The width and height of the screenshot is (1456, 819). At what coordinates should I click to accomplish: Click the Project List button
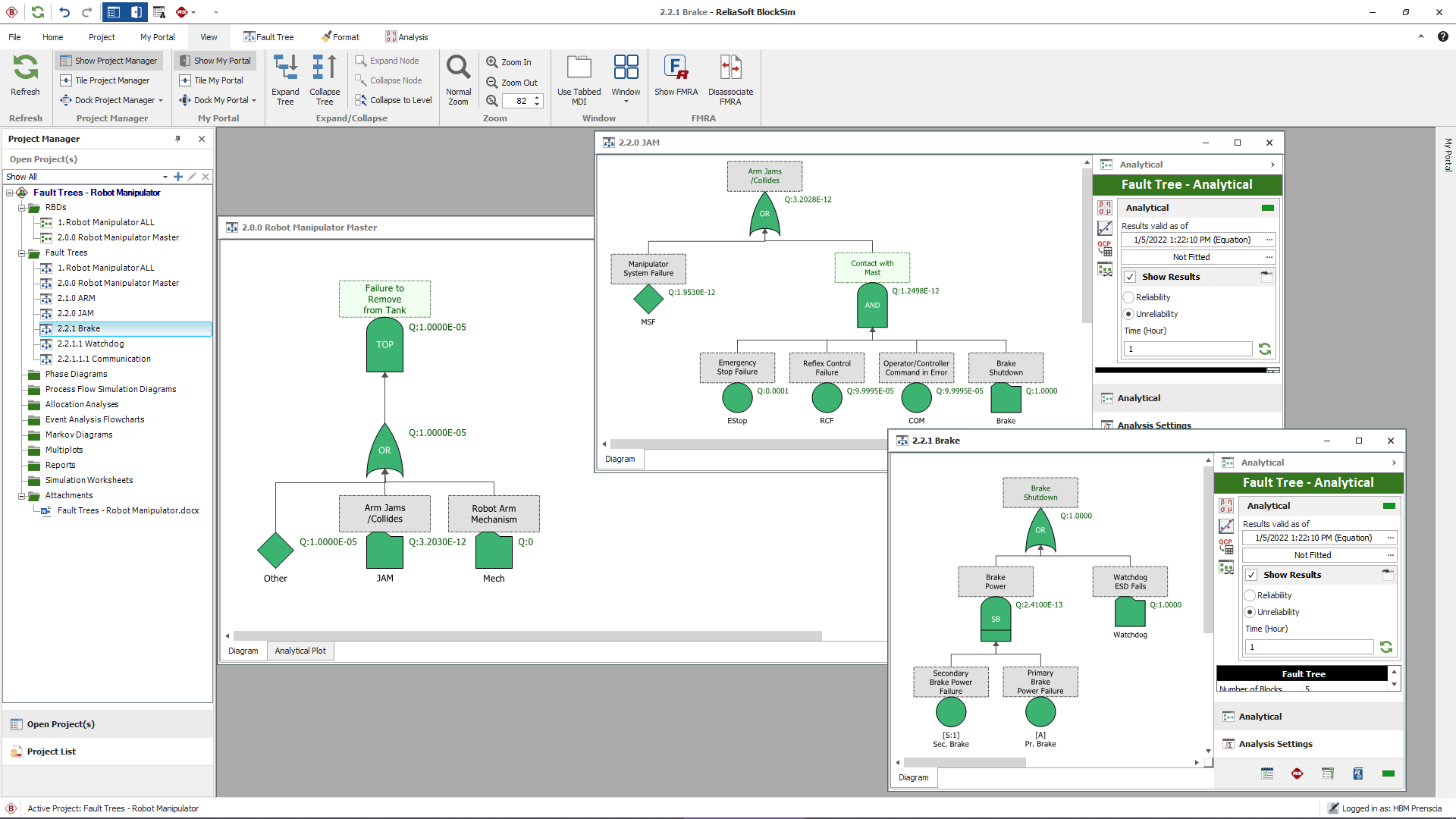point(52,752)
